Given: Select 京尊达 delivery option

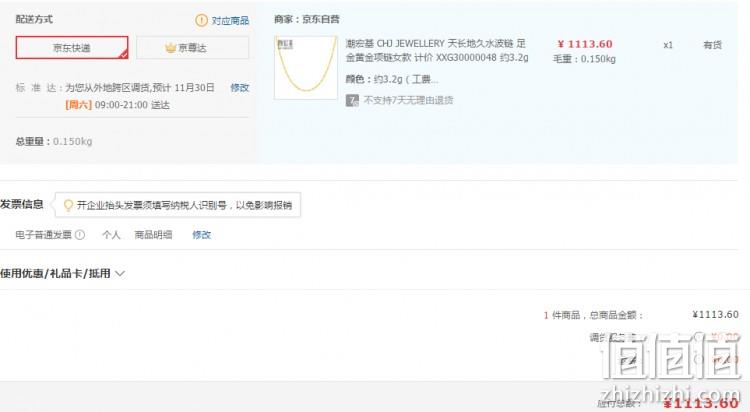Looking at the screenshot, I should tap(192, 48).
